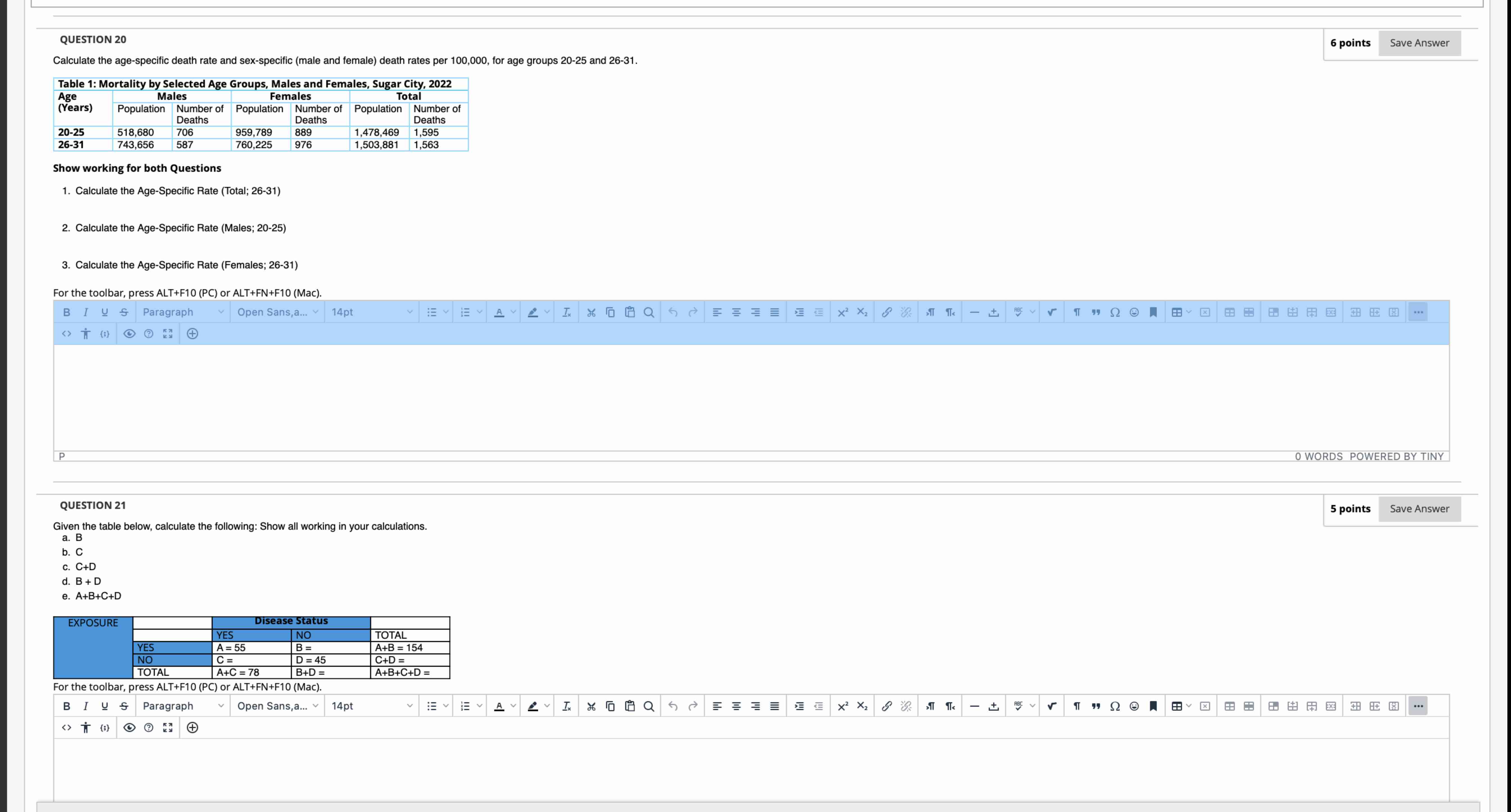Viewport: 1511px width, 812px height.
Task: Toggle preview eye icon in Question 20 toolbar
Action: 129,334
